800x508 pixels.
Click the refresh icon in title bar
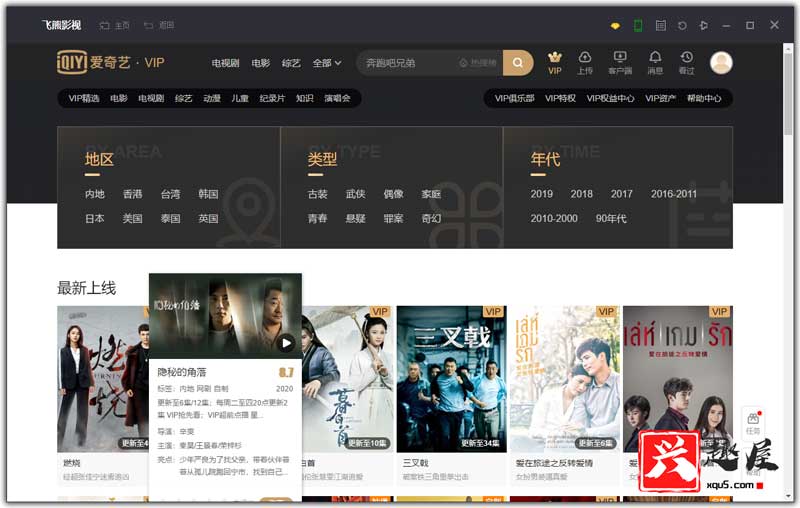682,26
